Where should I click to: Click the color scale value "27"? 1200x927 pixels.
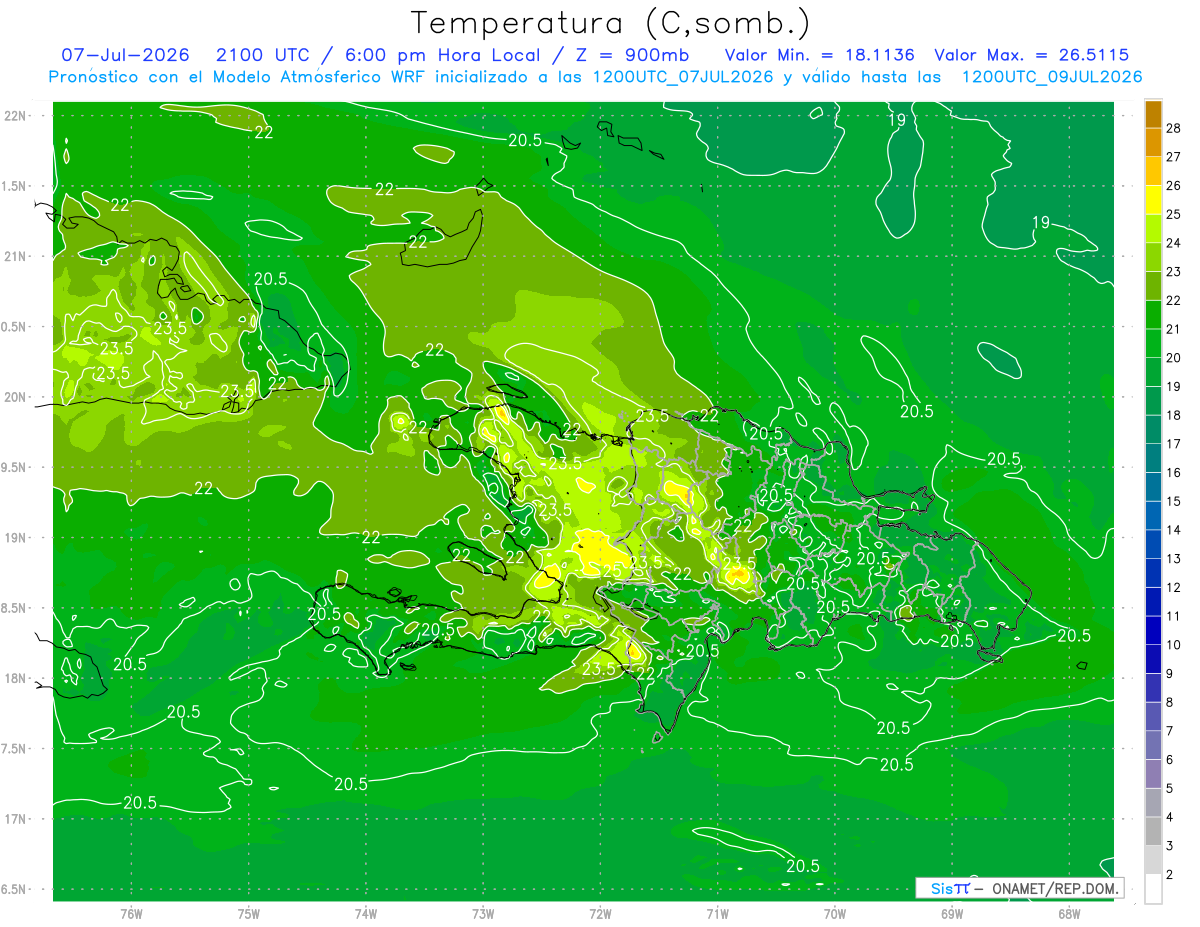[1173, 157]
